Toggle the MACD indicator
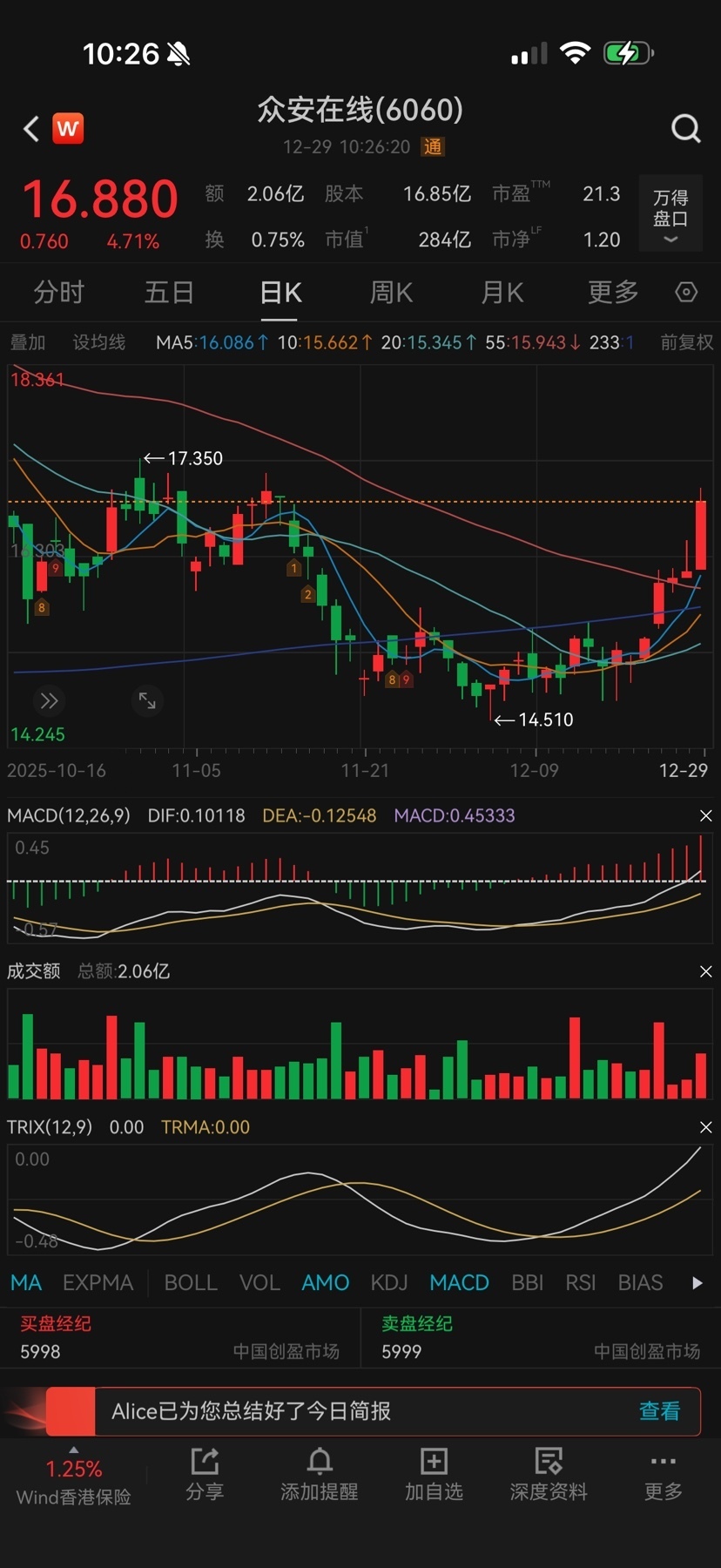 point(459,1282)
